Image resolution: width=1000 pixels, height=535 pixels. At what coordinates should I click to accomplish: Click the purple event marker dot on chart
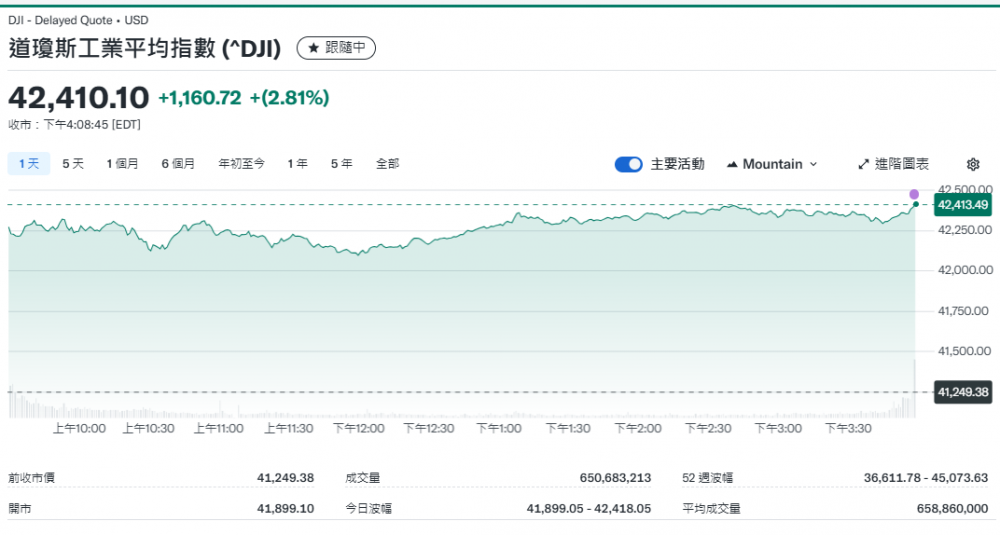click(x=914, y=194)
